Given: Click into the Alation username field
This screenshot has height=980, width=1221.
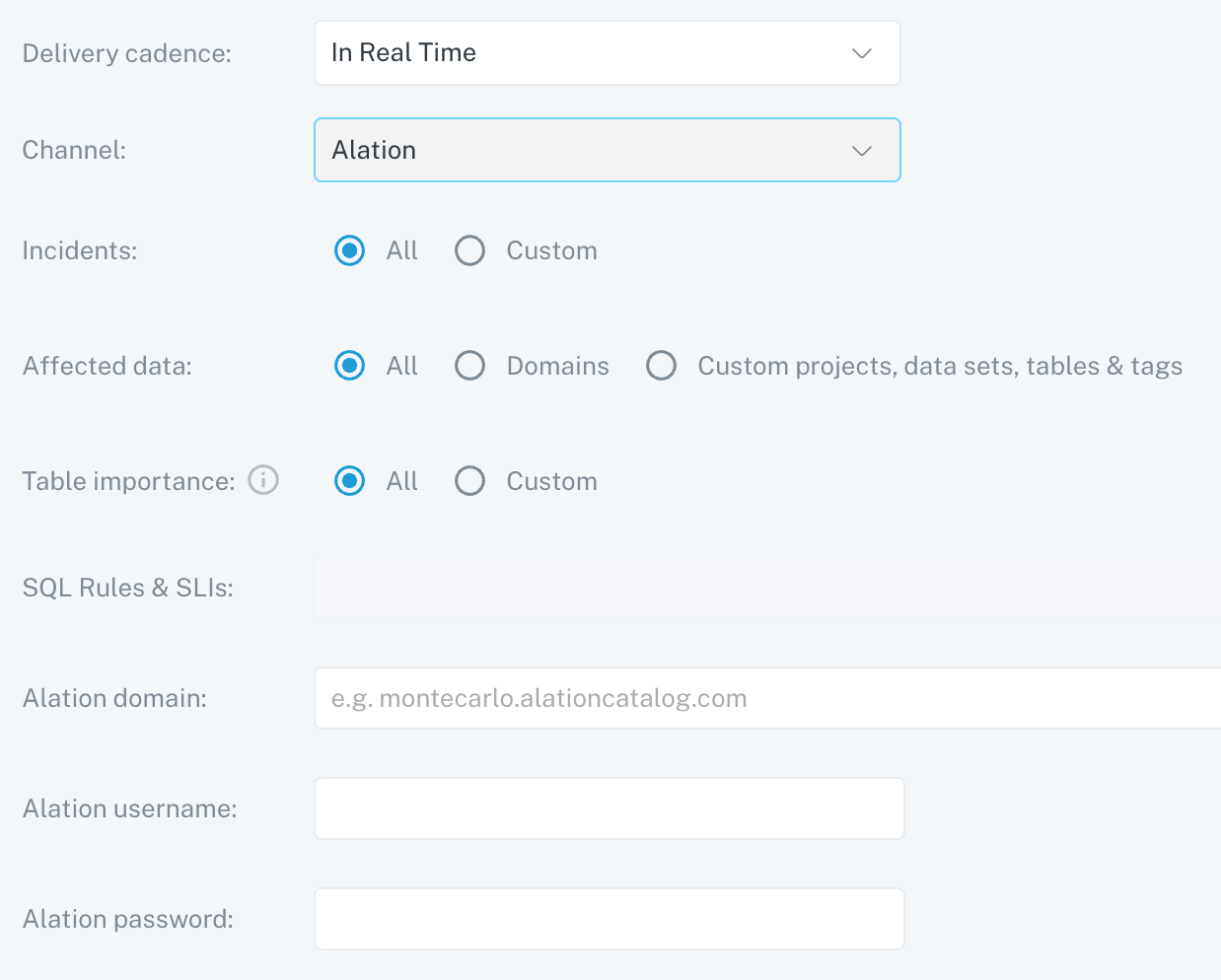Looking at the screenshot, I should tap(609, 808).
